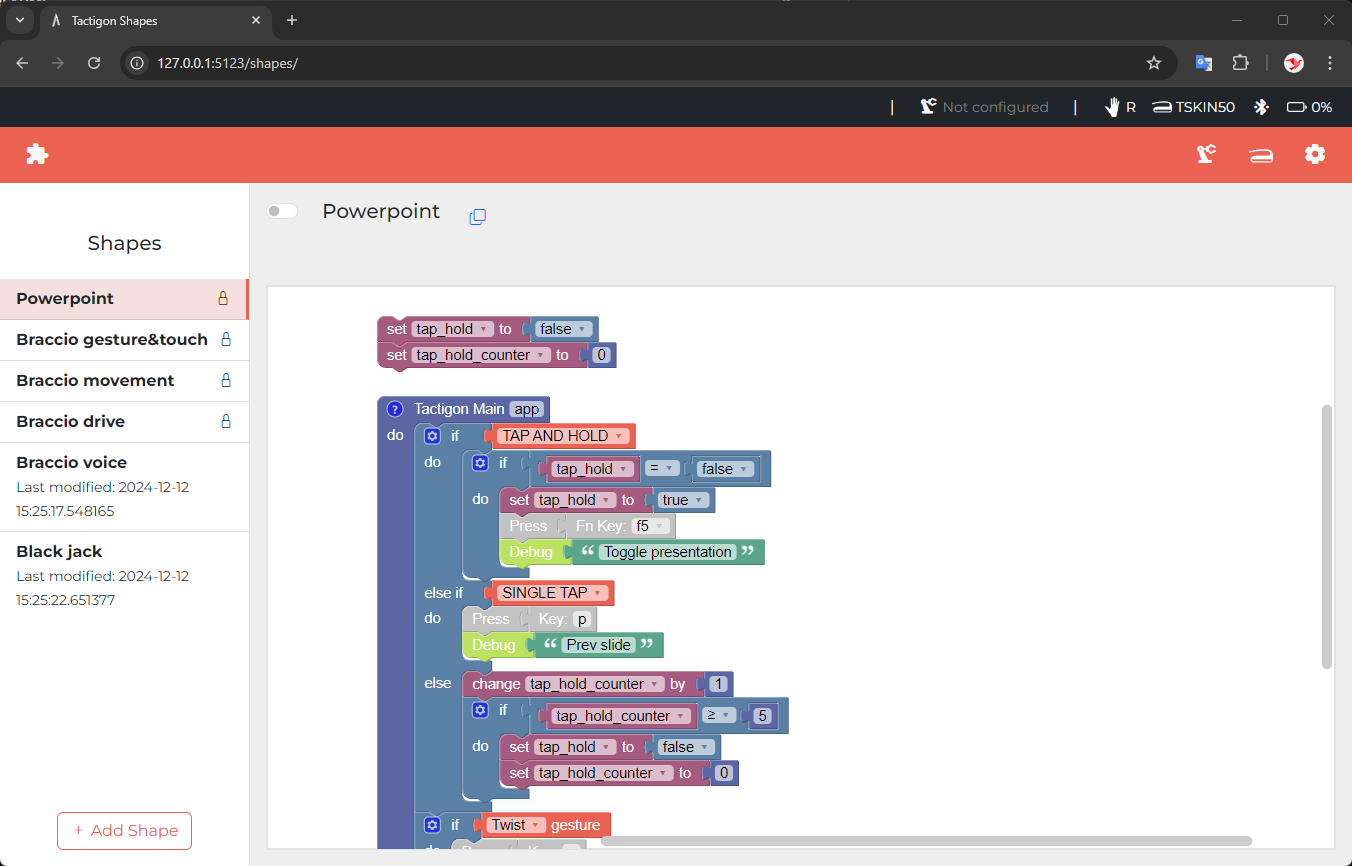
Task: Click the battery 0% indicator
Action: click(x=1309, y=107)
